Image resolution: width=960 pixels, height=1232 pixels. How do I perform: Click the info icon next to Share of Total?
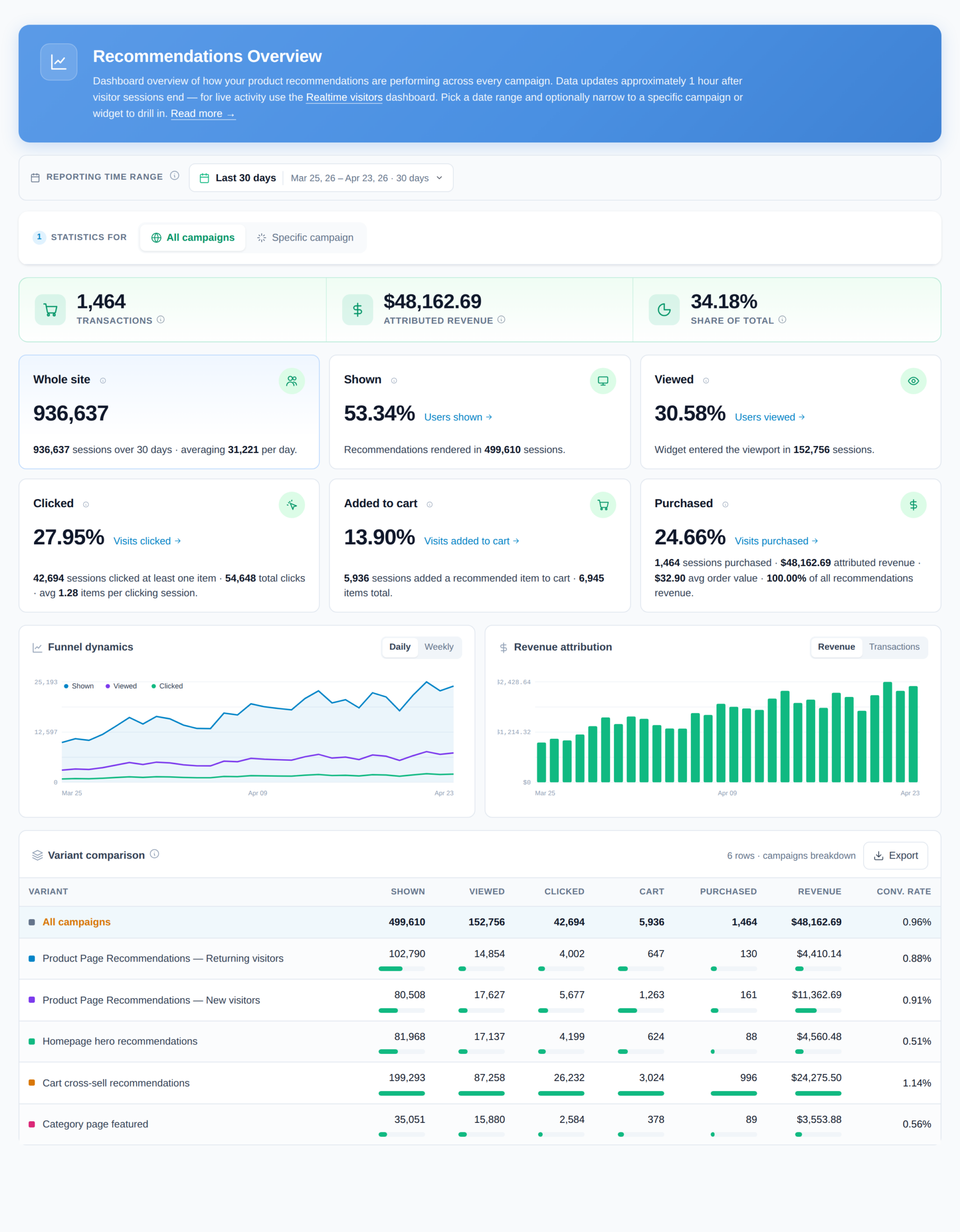pos(782,320)
